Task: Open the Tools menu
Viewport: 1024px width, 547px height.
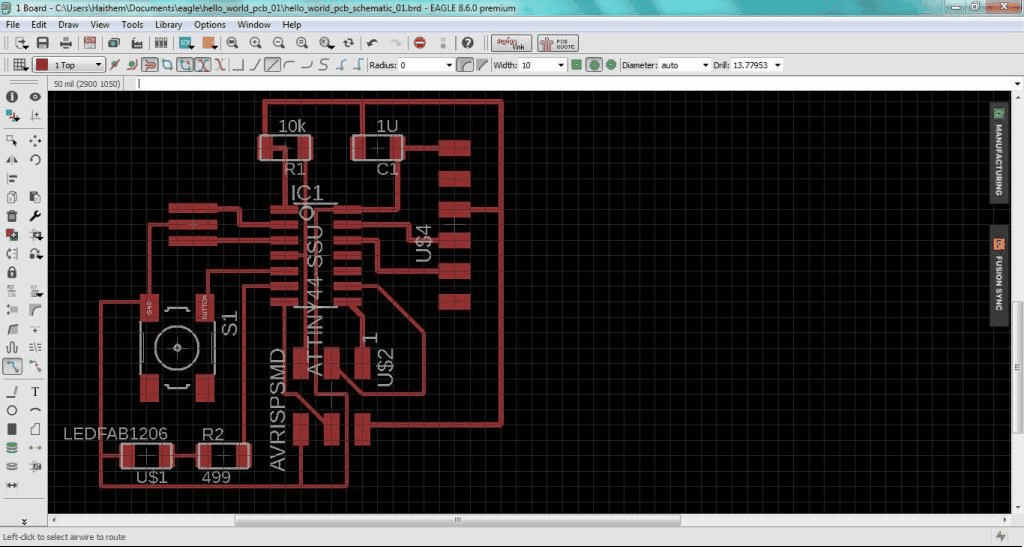Action: (x=132, y=24)
